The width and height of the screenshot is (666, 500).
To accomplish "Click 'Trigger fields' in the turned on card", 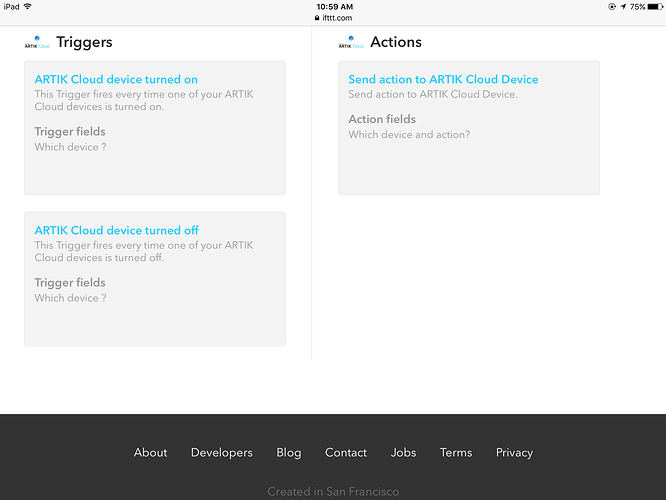I will (x=70, y=132).
